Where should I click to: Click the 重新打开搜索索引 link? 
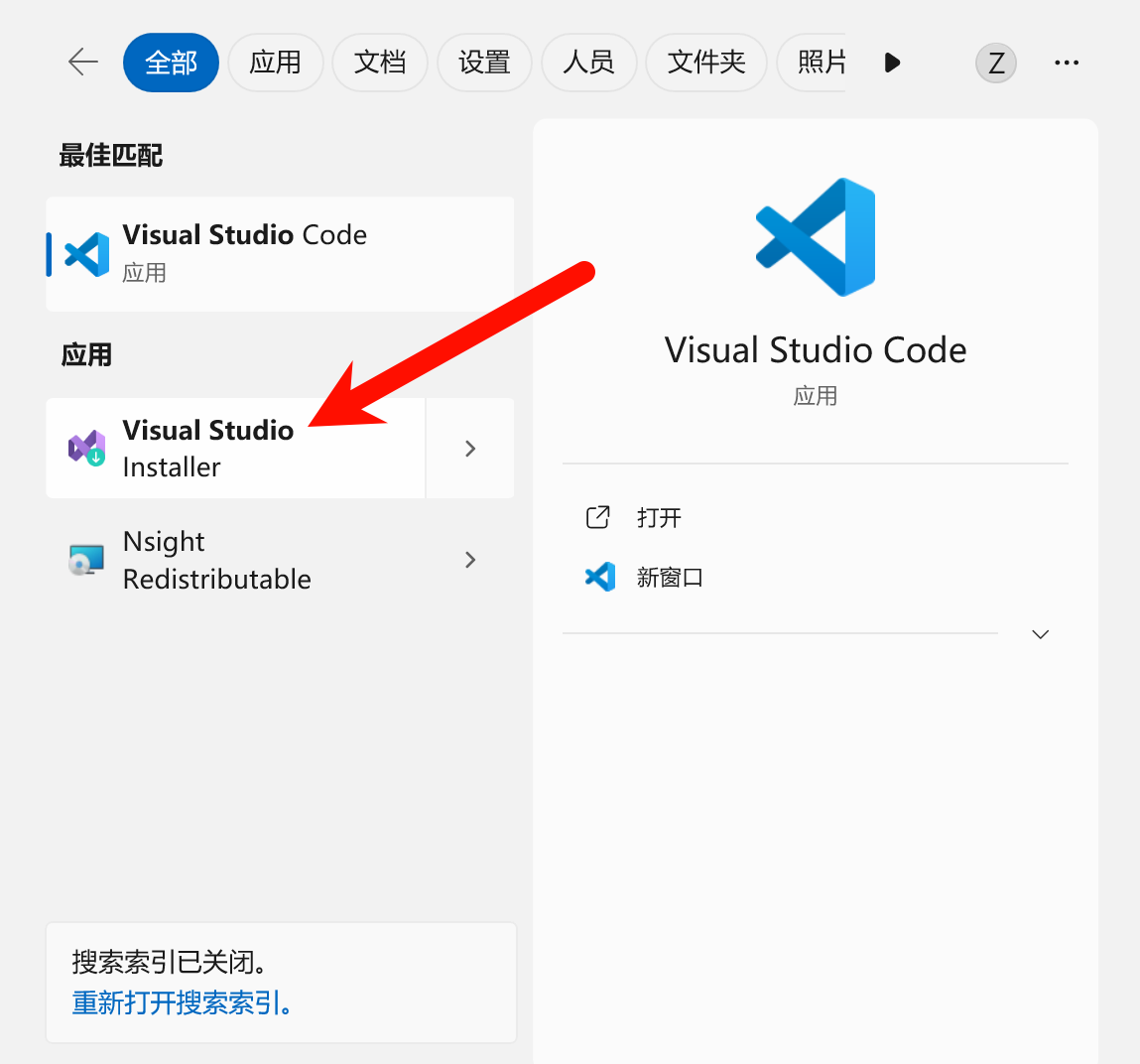coord(182,1002)
